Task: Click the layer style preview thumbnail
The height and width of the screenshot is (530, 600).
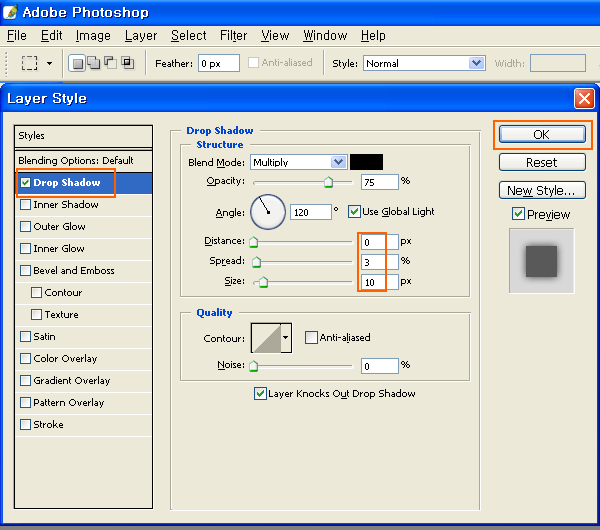Action: (x=541, y=261)
